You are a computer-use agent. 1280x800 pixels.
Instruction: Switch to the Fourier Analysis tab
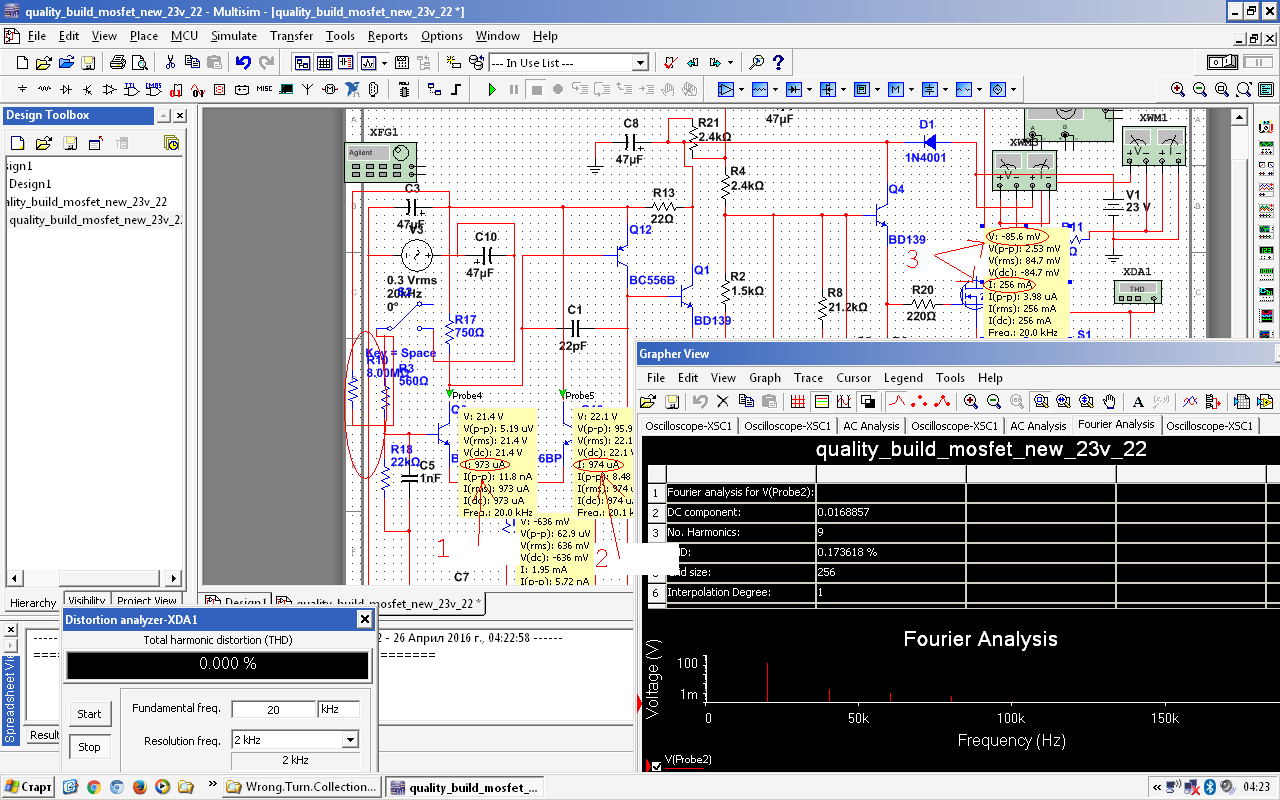click(x=1116, y=424)
